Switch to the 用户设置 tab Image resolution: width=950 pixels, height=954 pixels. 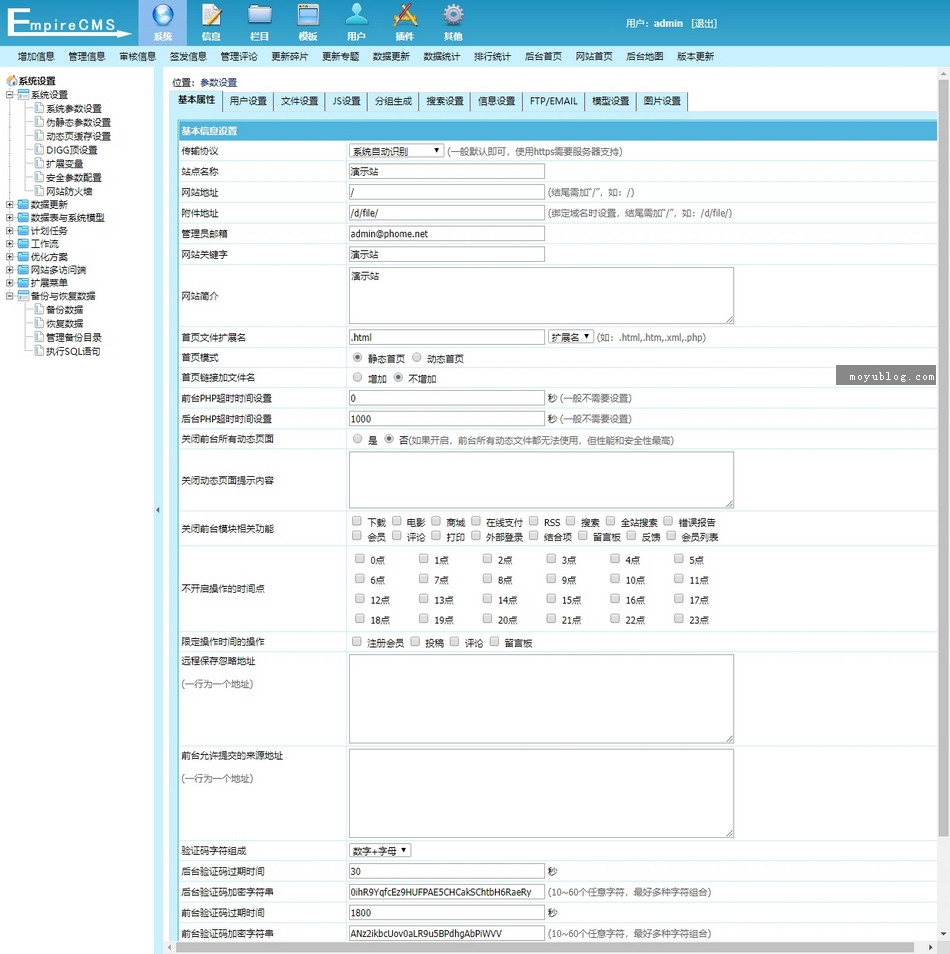(x=248, y=101)
